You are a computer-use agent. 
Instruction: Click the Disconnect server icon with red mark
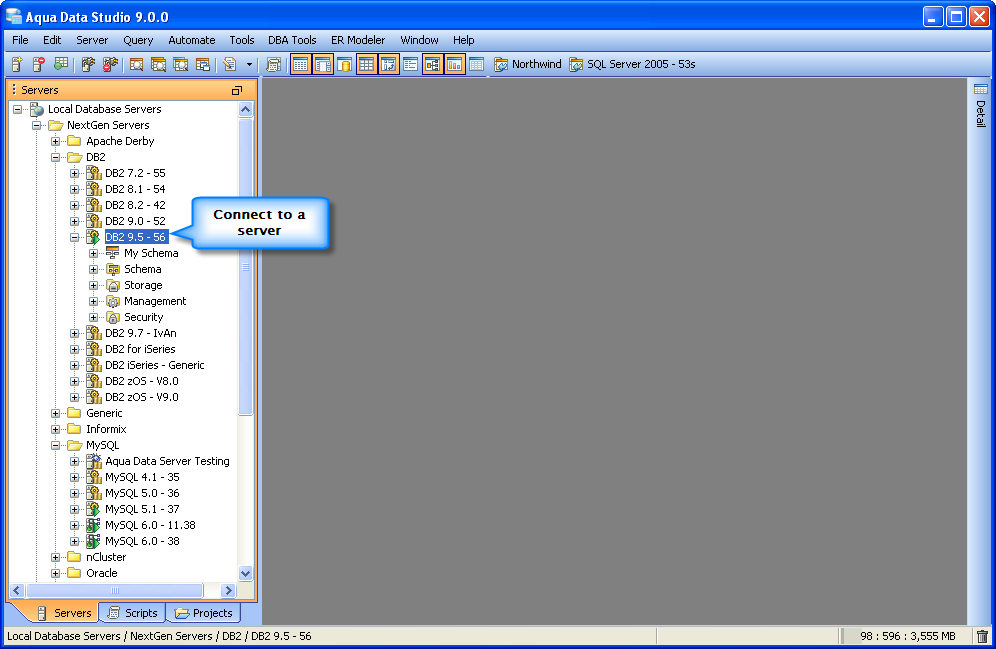click(x=111, y=64)
